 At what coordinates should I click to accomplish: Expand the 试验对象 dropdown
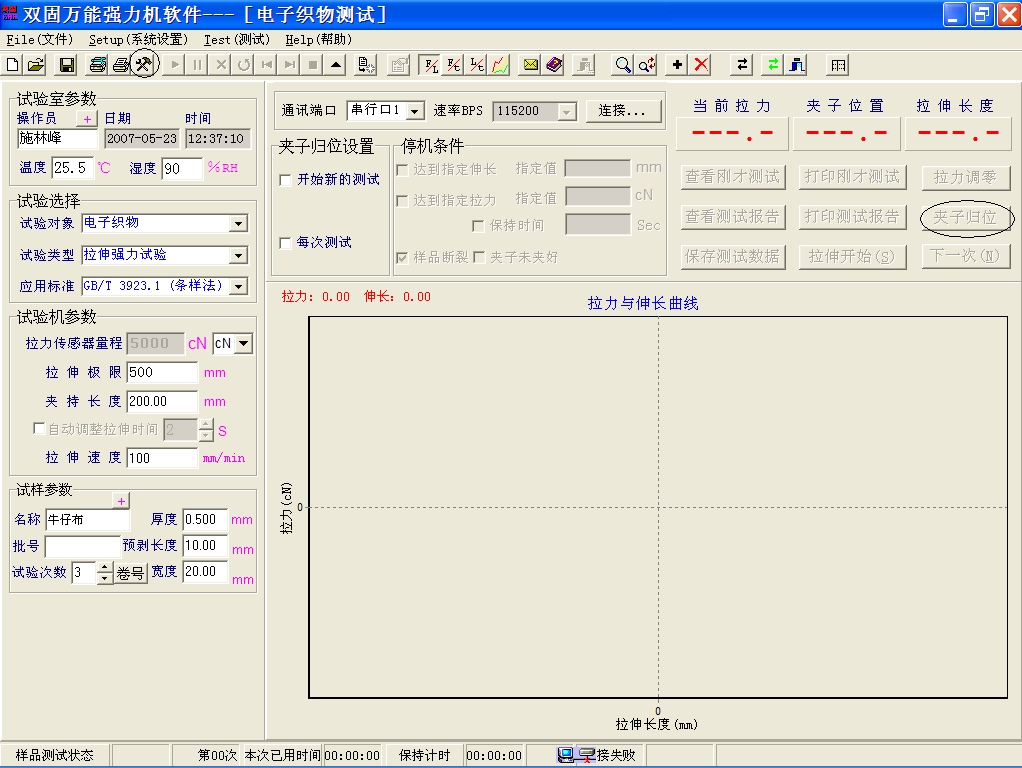[x=238, y=224]
